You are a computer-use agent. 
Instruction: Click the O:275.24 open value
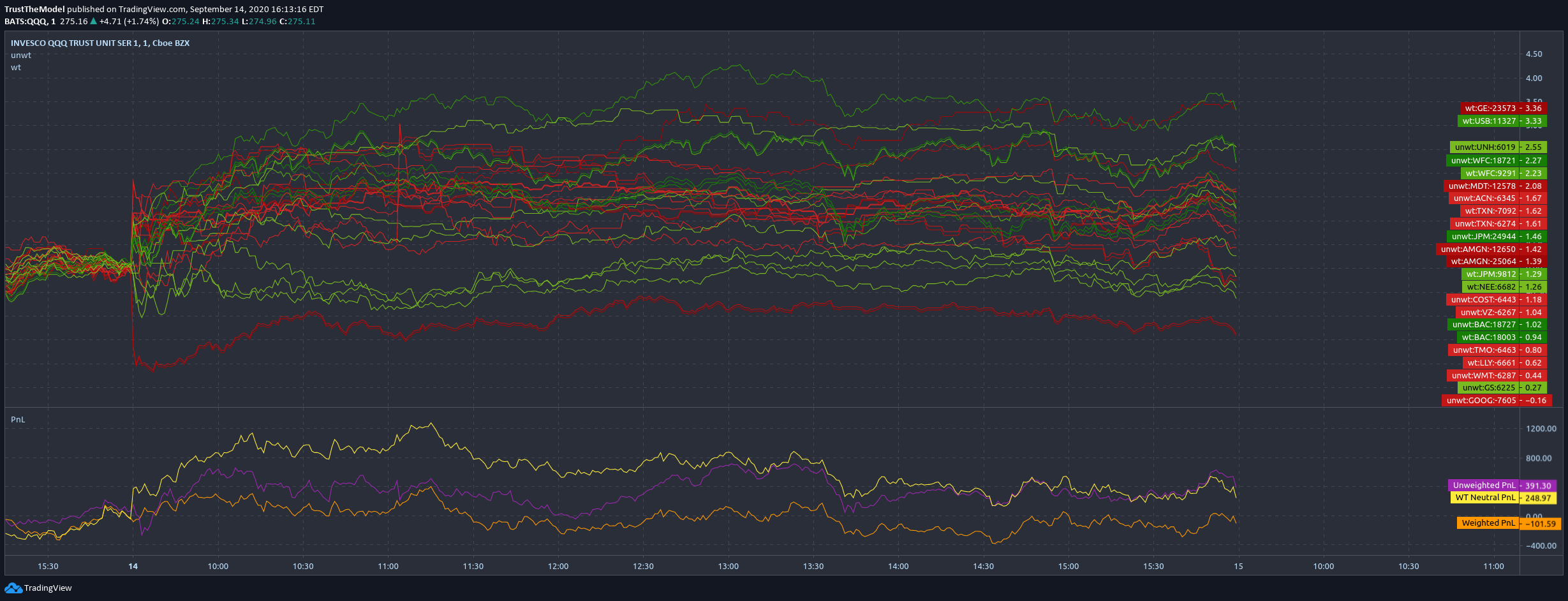pyautogui.click(x=181, y=21)
